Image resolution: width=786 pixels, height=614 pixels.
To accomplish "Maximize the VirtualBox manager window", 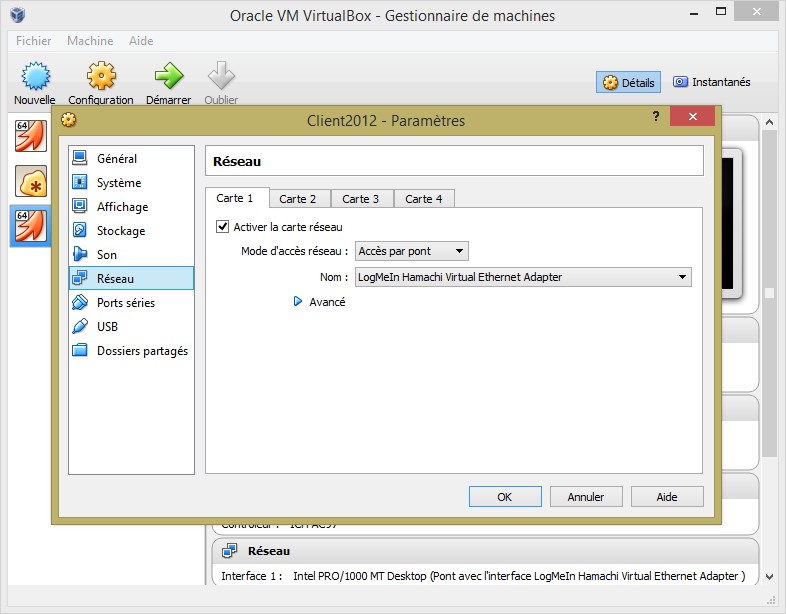I will click(721, 12).
